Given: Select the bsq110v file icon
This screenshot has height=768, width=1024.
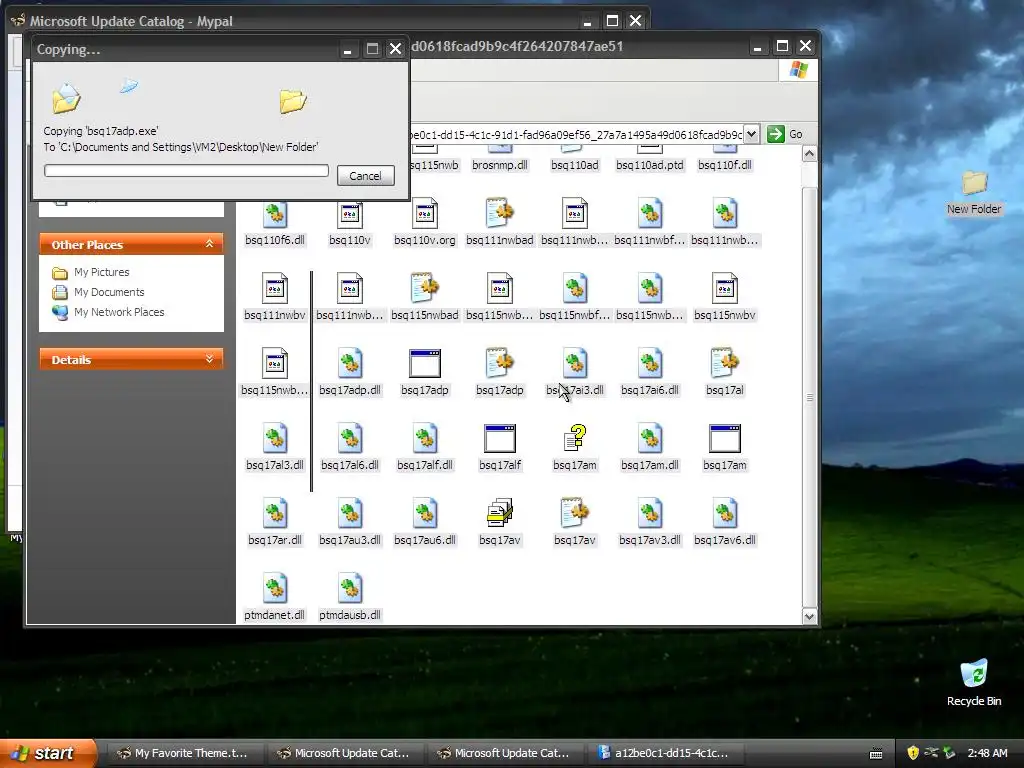Looking at the screenshot, I should pyautogui.click(x=350, y=214).
